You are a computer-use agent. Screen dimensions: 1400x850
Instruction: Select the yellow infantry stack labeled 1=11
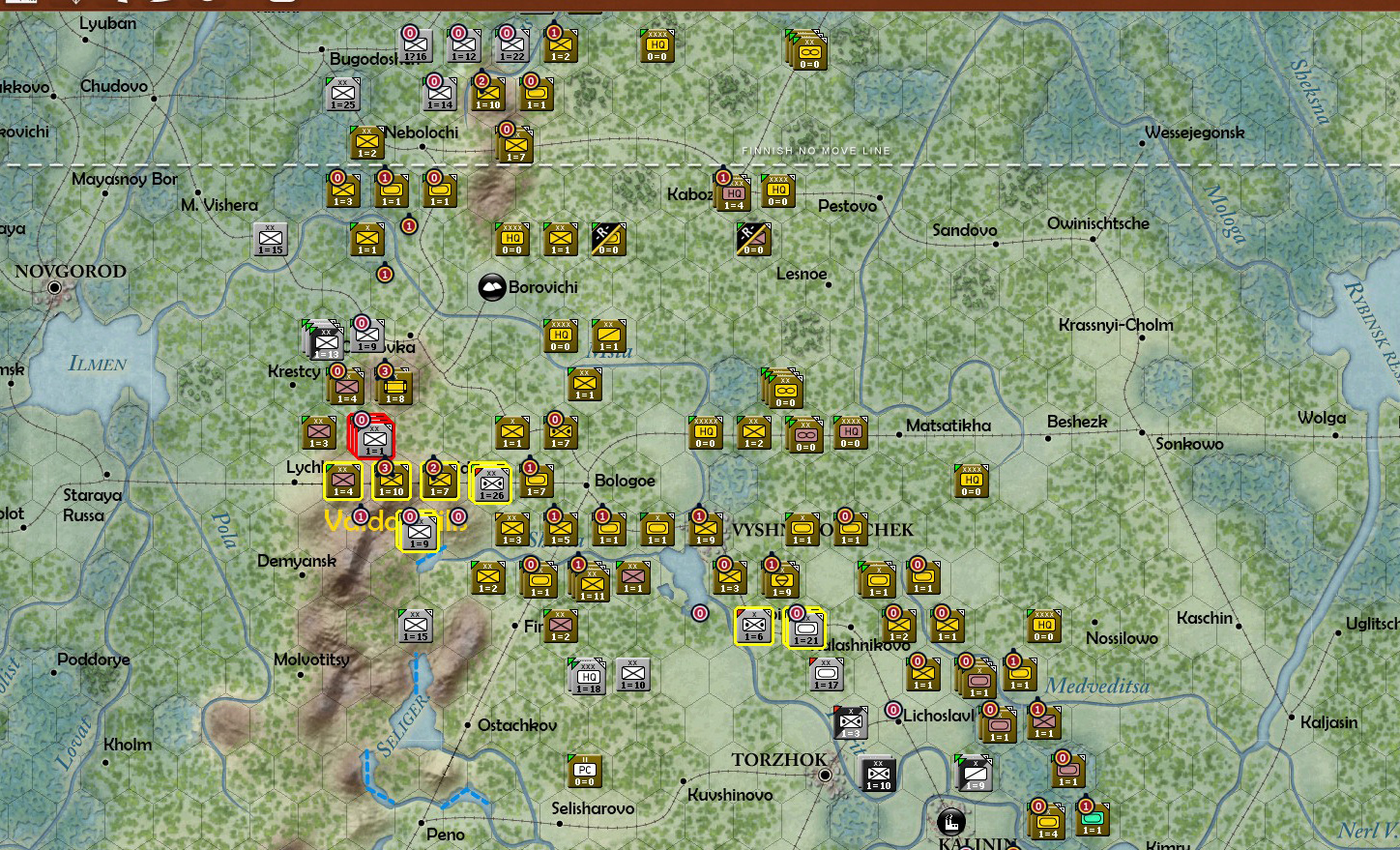[592, 583]
